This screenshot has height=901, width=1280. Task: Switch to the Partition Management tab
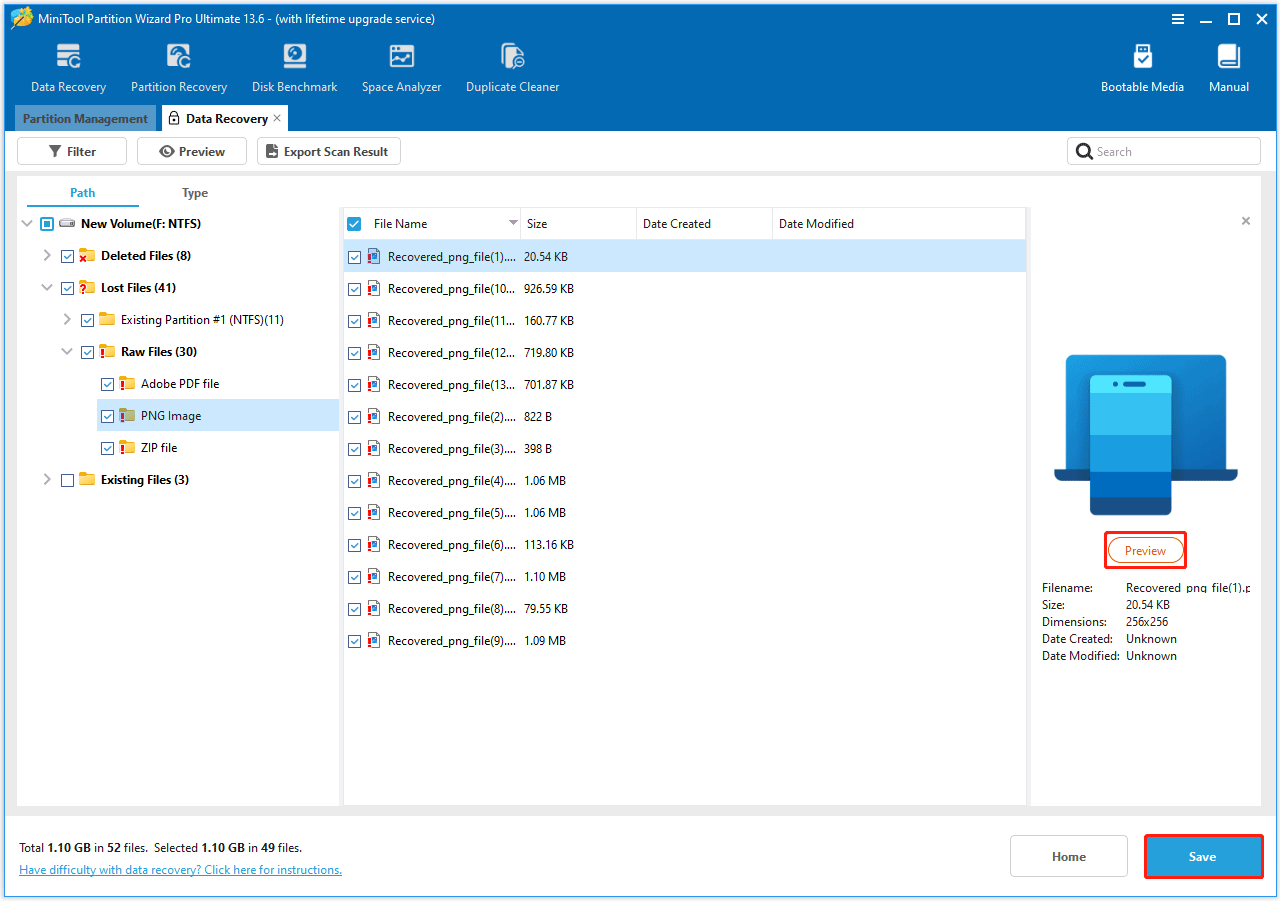[x=85, y=118]
